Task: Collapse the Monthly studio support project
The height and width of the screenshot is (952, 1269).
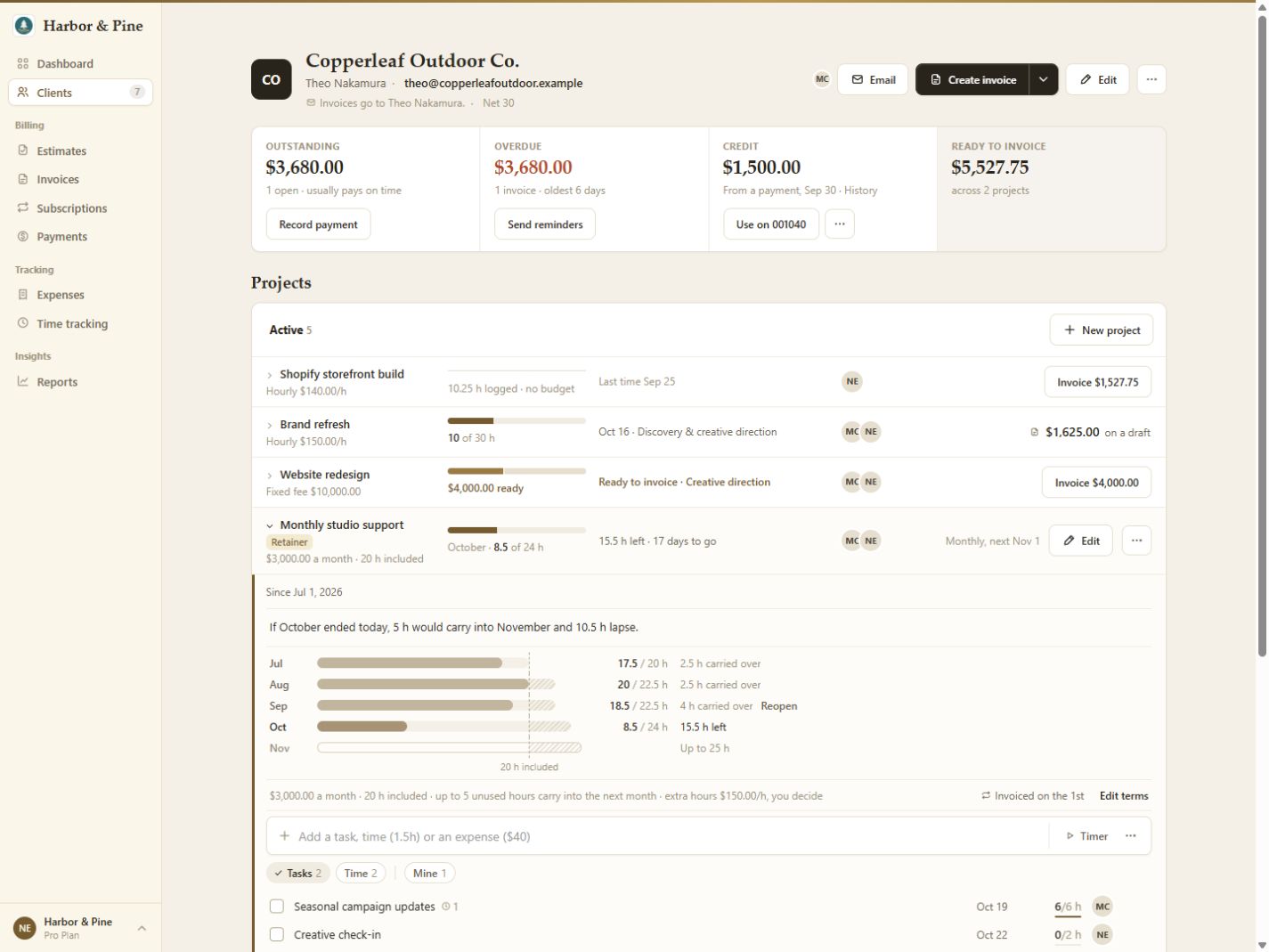Action: 270,525
